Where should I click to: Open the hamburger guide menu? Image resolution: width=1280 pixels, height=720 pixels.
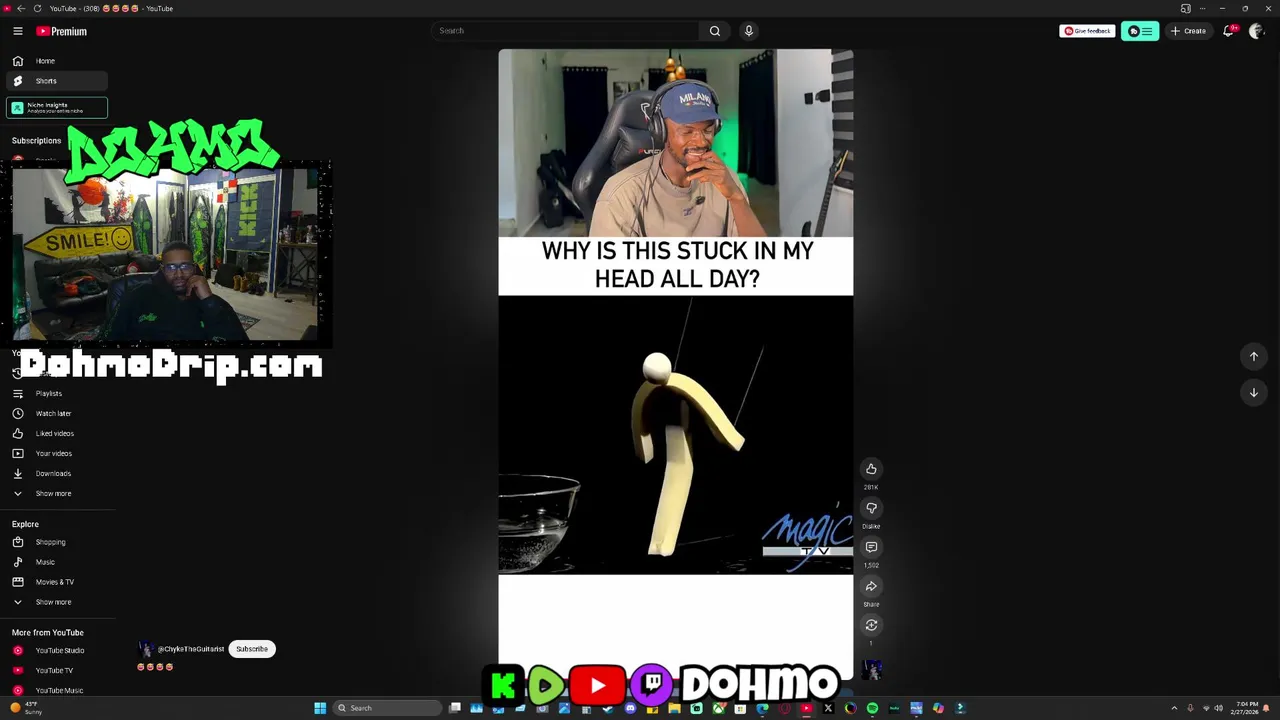click(x=17, y=31)
